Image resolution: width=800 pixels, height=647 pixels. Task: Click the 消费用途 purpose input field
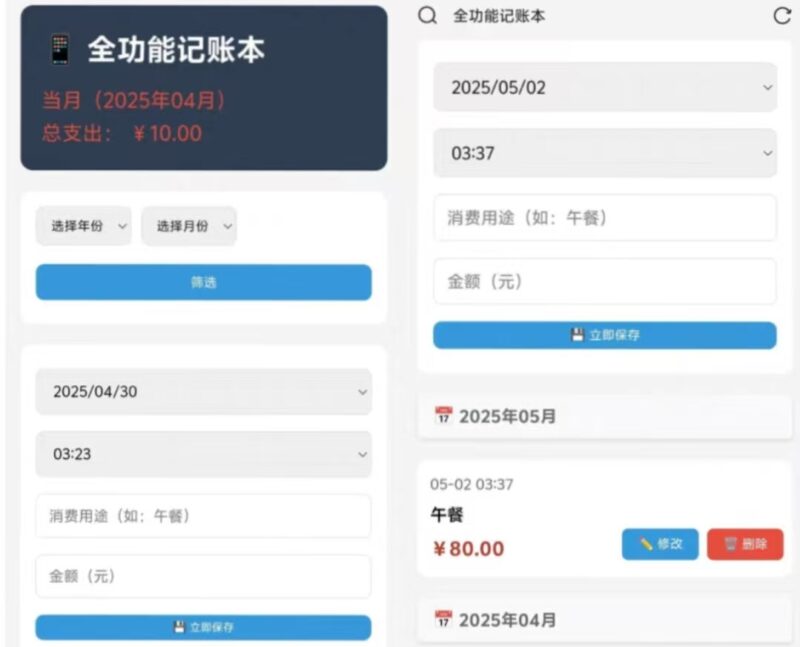[x=604, y=217]
